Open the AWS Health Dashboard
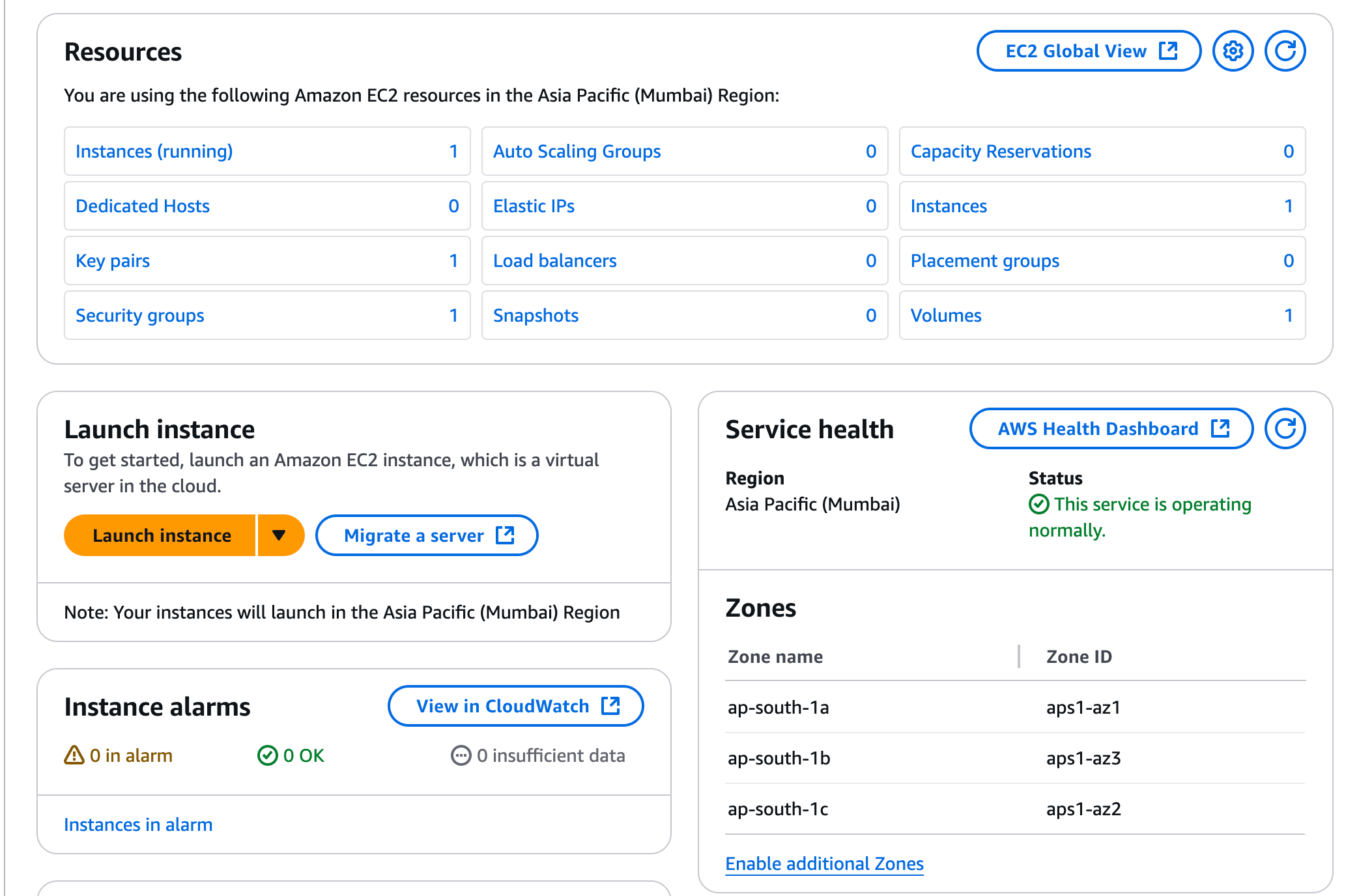The height and width of the screenshot is (896, 1359). pos(1111,428)
